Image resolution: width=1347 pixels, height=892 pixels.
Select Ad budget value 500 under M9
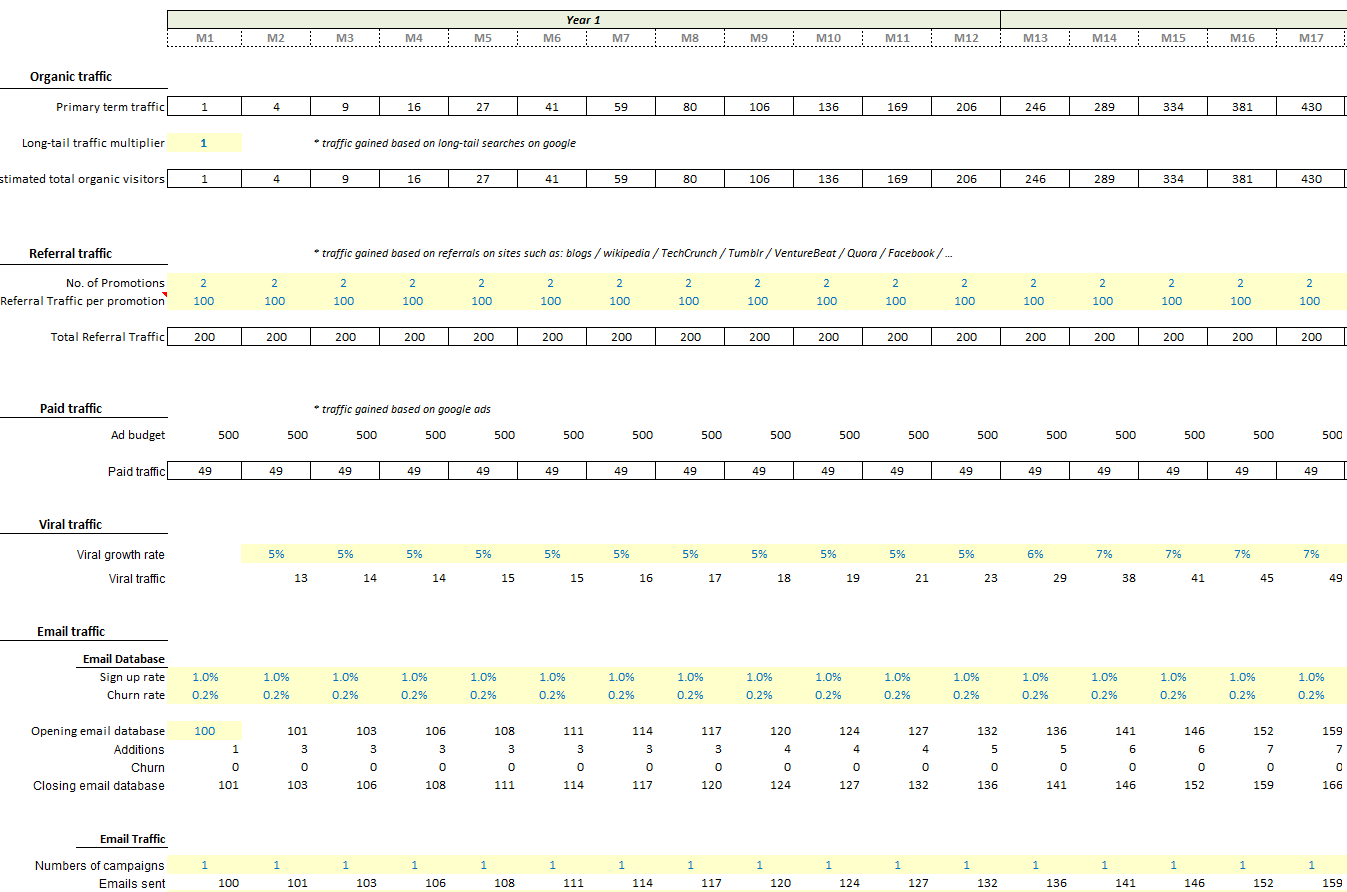point(781,435)
